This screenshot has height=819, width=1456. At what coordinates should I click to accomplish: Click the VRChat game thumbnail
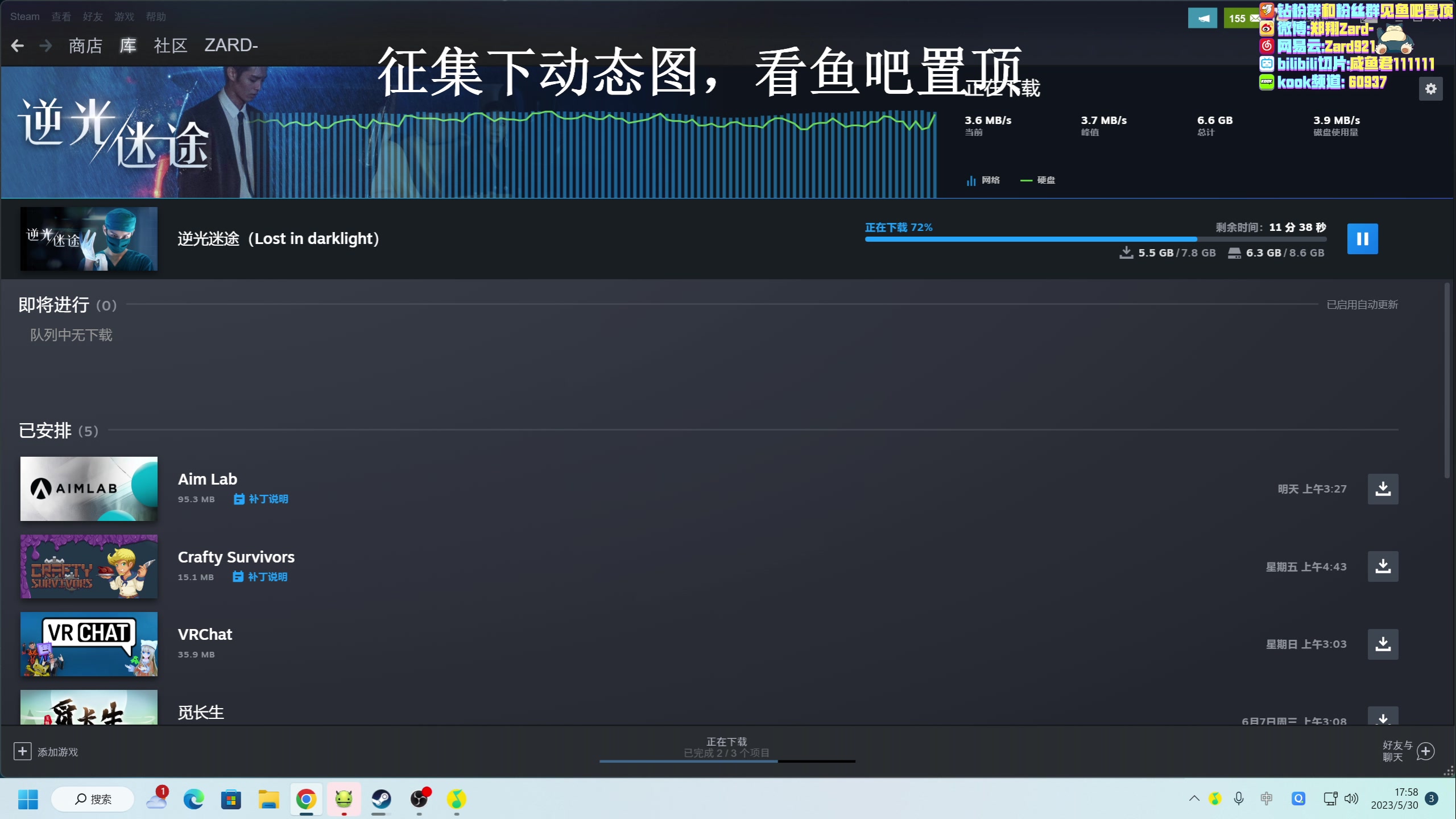click(x=89, y=644)
